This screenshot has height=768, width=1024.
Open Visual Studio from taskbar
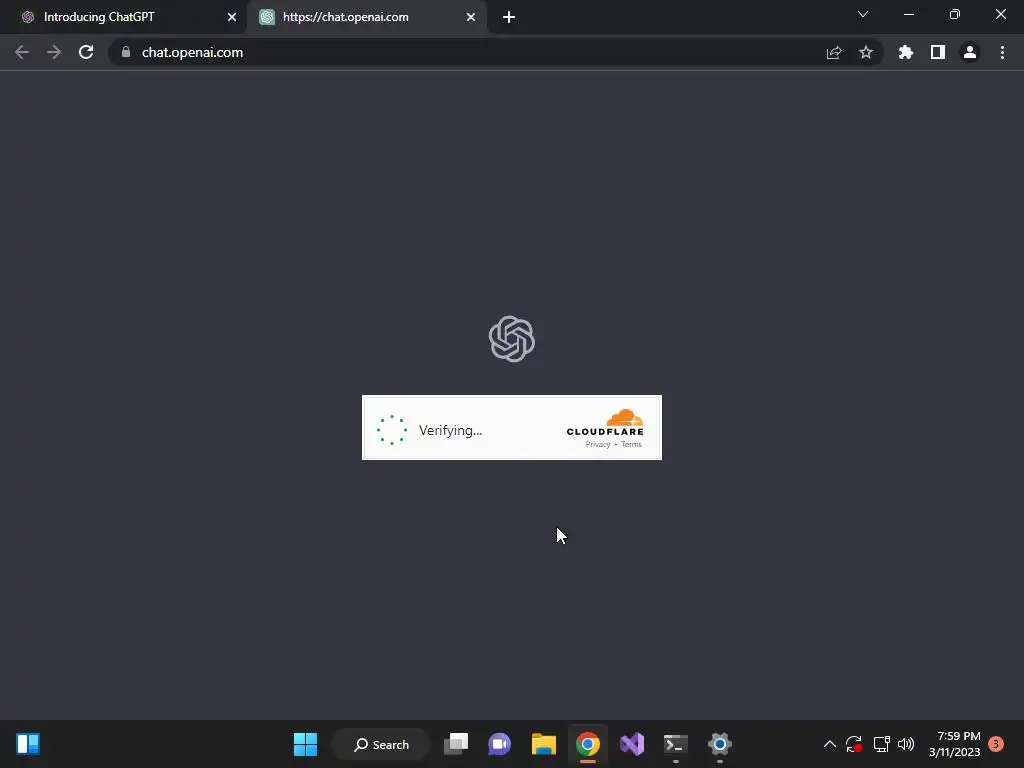click(x=632, y=744)
